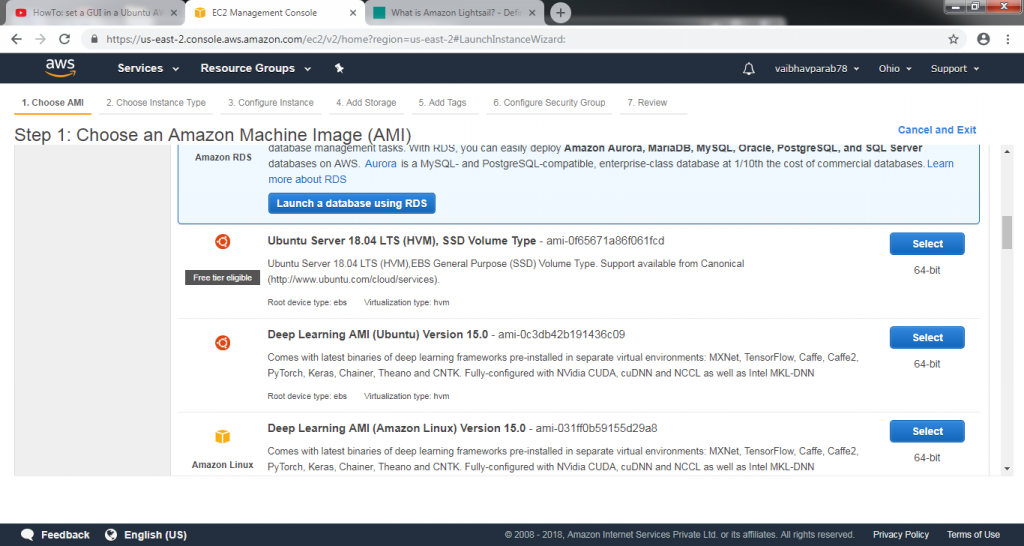Select Ubuntu Server 18.04 LTS AMI
1024x546 pixels.
coord(926,244)
